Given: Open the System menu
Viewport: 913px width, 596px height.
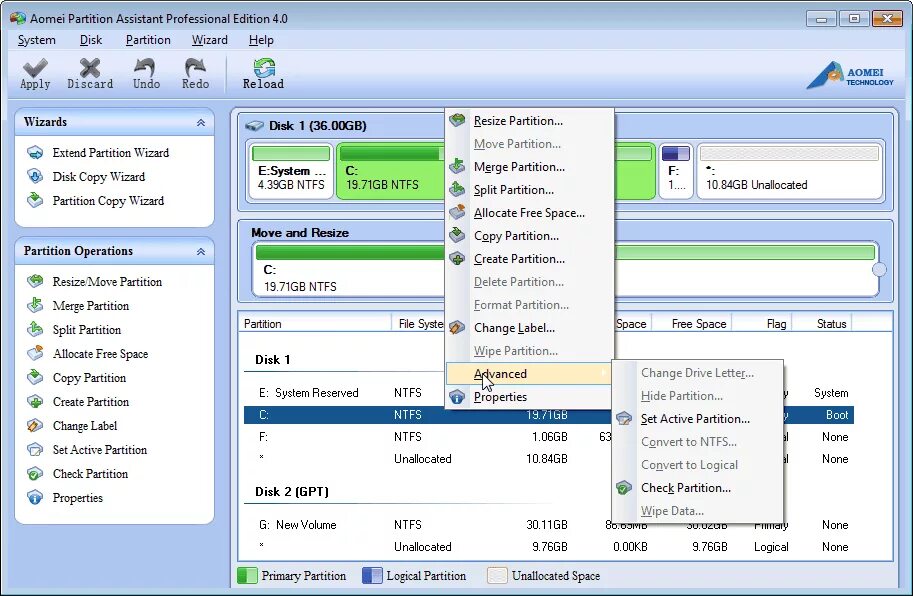Looking at the screenshot, I should (37, 40).
